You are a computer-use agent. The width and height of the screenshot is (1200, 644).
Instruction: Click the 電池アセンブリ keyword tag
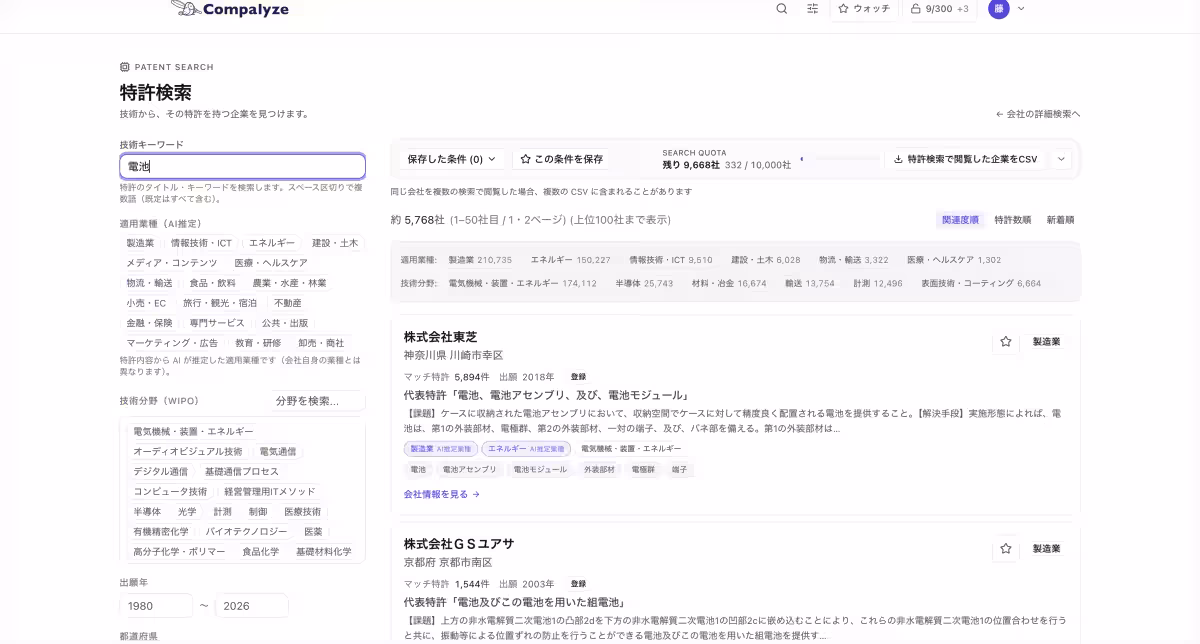coord(470,469)
